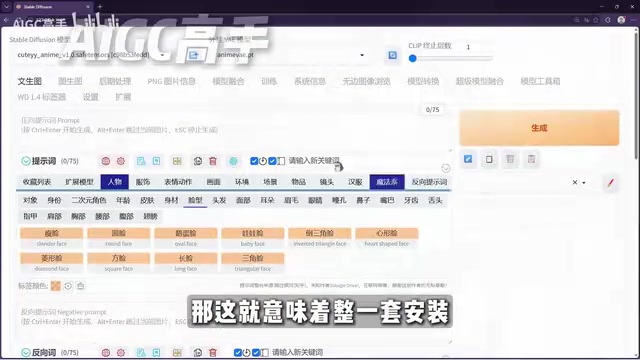
Task: Click the last icon in 标签颜色 row
Action: click(x=81, y=286)
